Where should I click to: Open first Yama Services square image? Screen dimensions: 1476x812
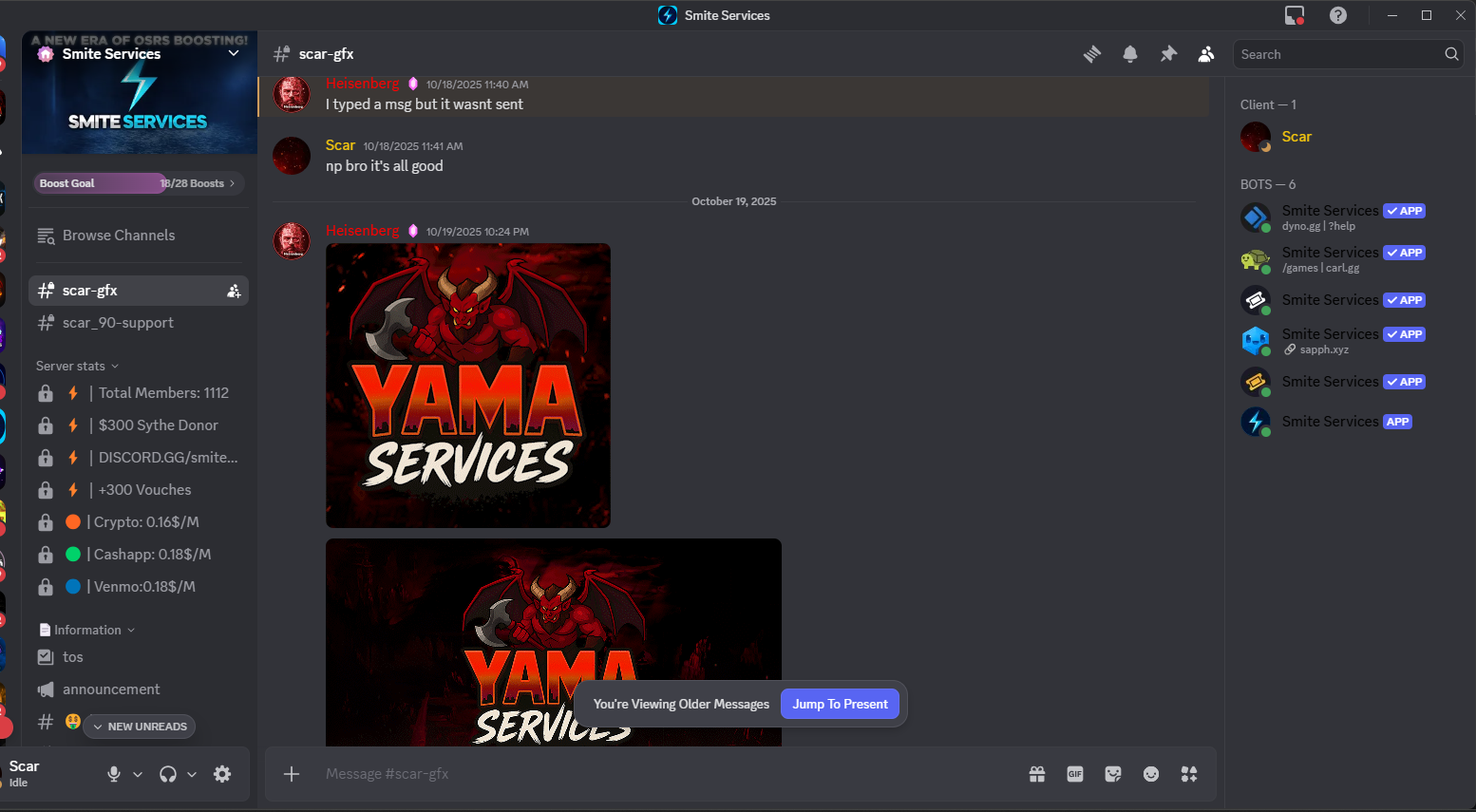(x=468, y=386)
